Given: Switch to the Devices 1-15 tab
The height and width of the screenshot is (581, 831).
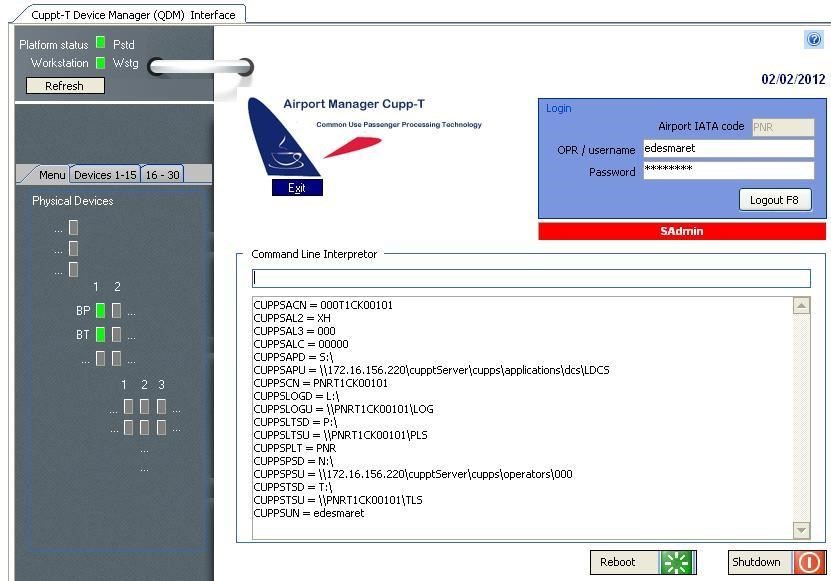Looking at the screenshot, I should point(105,175).
